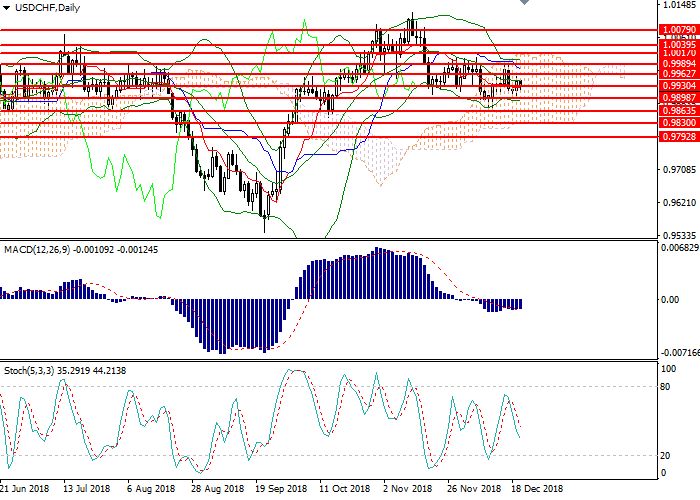Click the 0.97928 red price level label
Image resolution: width=700 pixels, height=500 pixels.
[x=675, y=136]
